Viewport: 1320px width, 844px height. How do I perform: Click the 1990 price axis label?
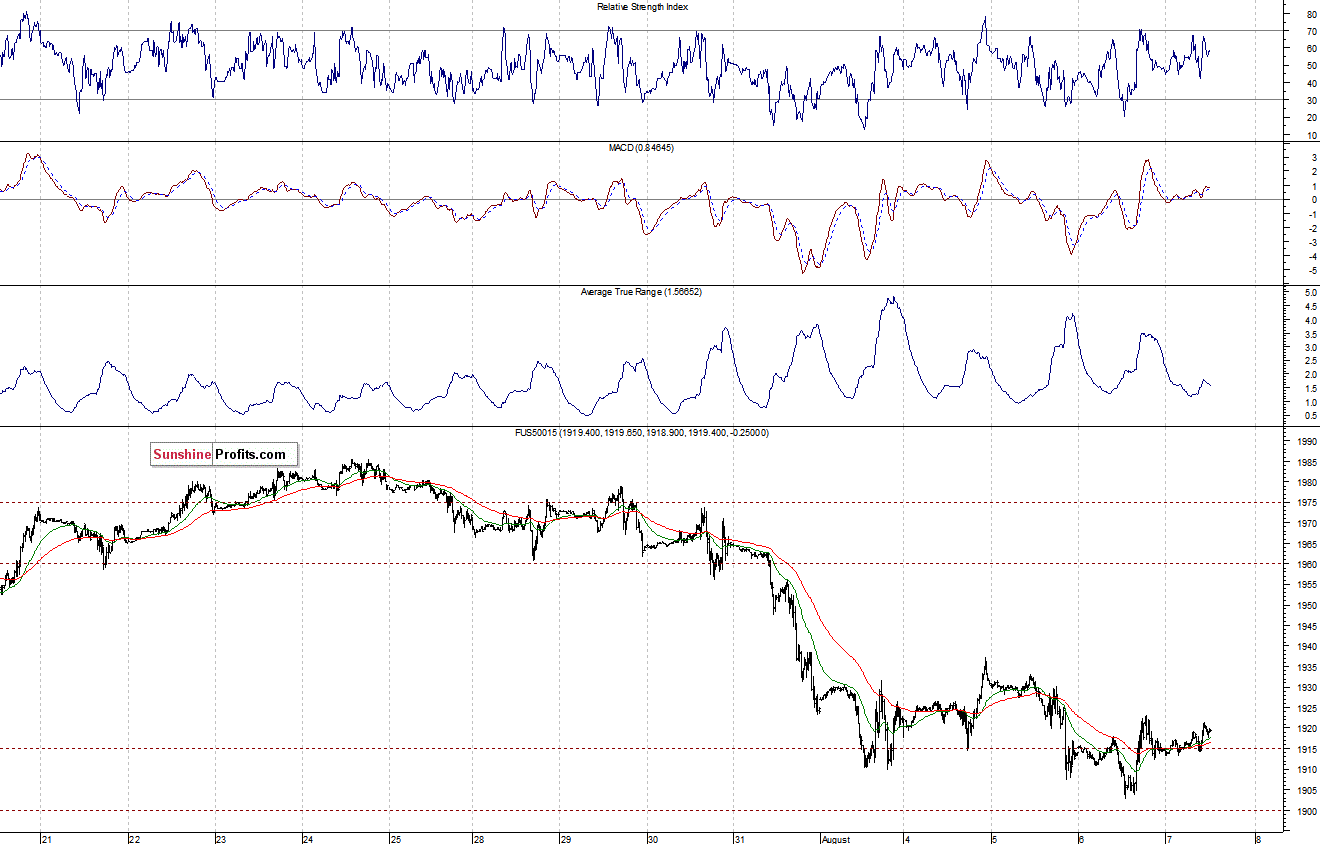coord(1306,442)
